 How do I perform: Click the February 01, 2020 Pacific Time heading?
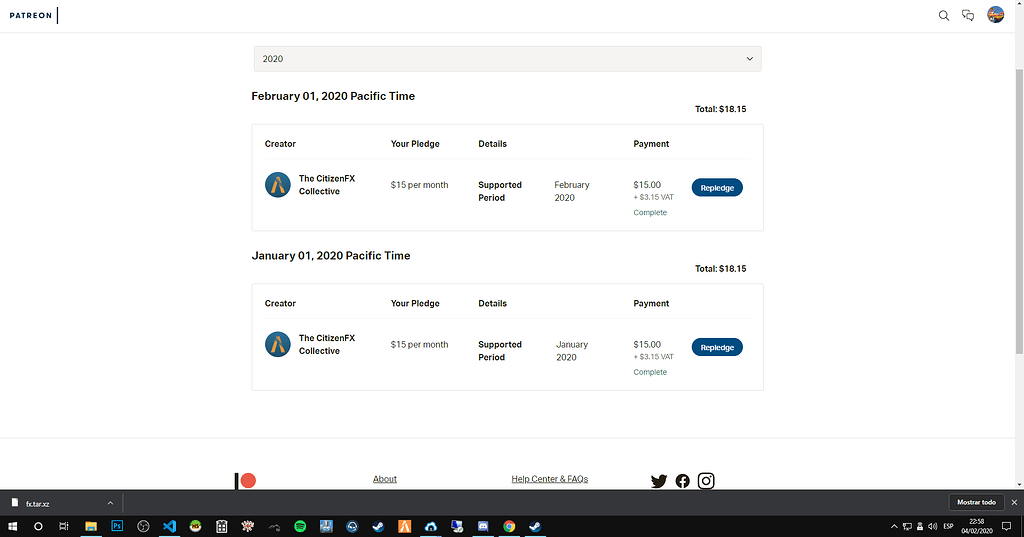click(333, 96)
